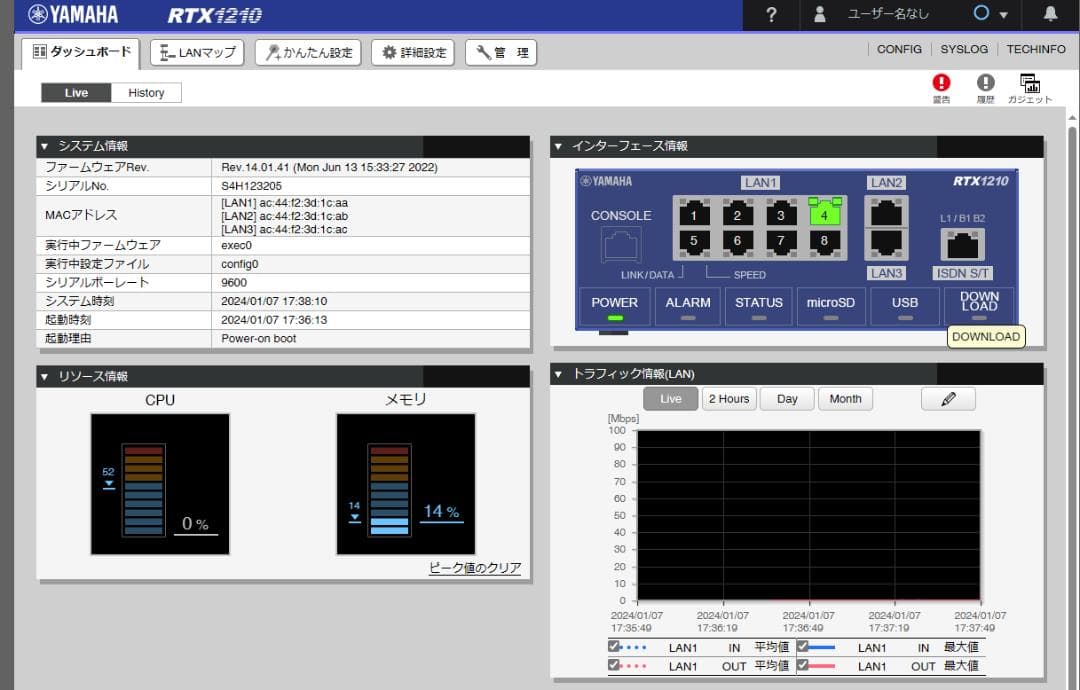Open the CONFIG link
1080x690 pixels.
coord(899,49)
